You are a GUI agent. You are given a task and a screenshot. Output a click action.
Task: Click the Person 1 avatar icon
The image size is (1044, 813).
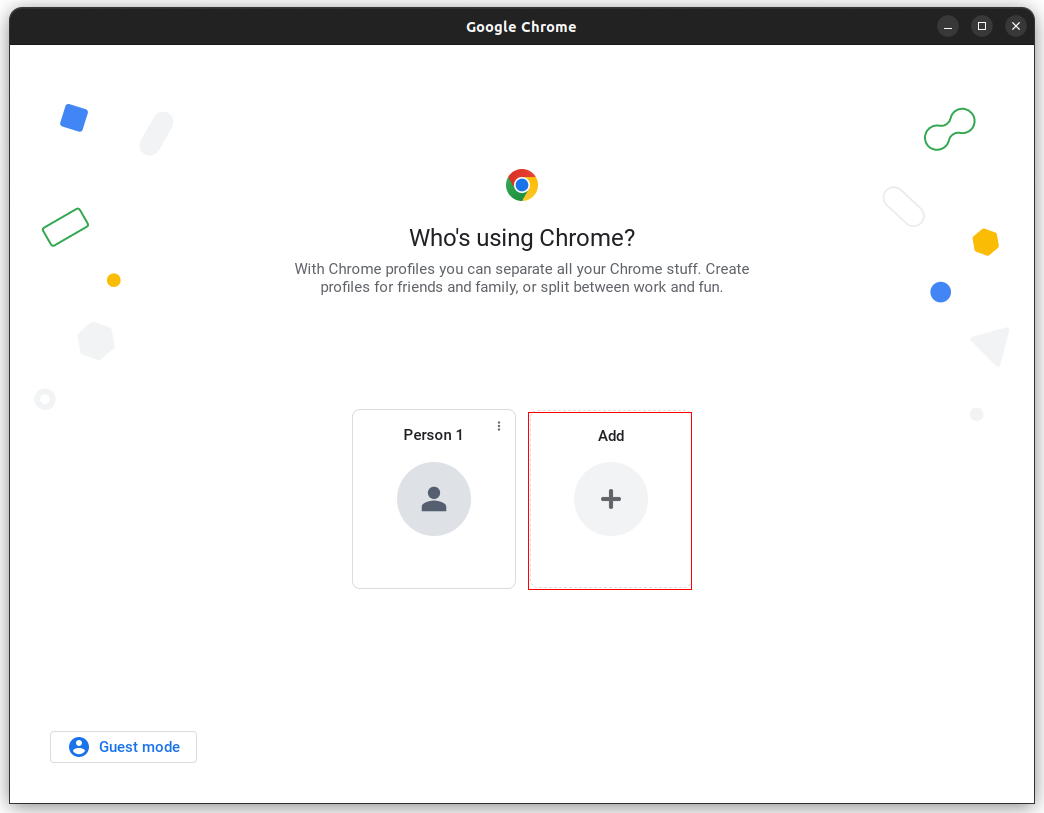coord(433,499)
